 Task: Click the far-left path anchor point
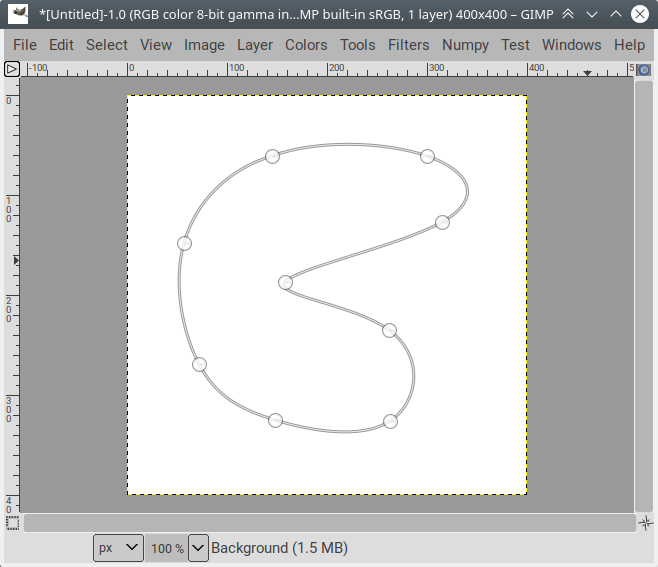point(184,243)
